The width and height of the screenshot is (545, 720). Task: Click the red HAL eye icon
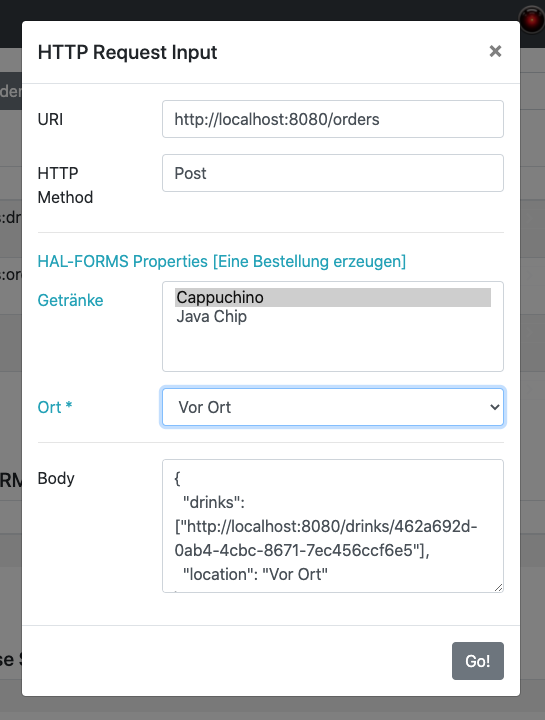click(x=532, y=19)
